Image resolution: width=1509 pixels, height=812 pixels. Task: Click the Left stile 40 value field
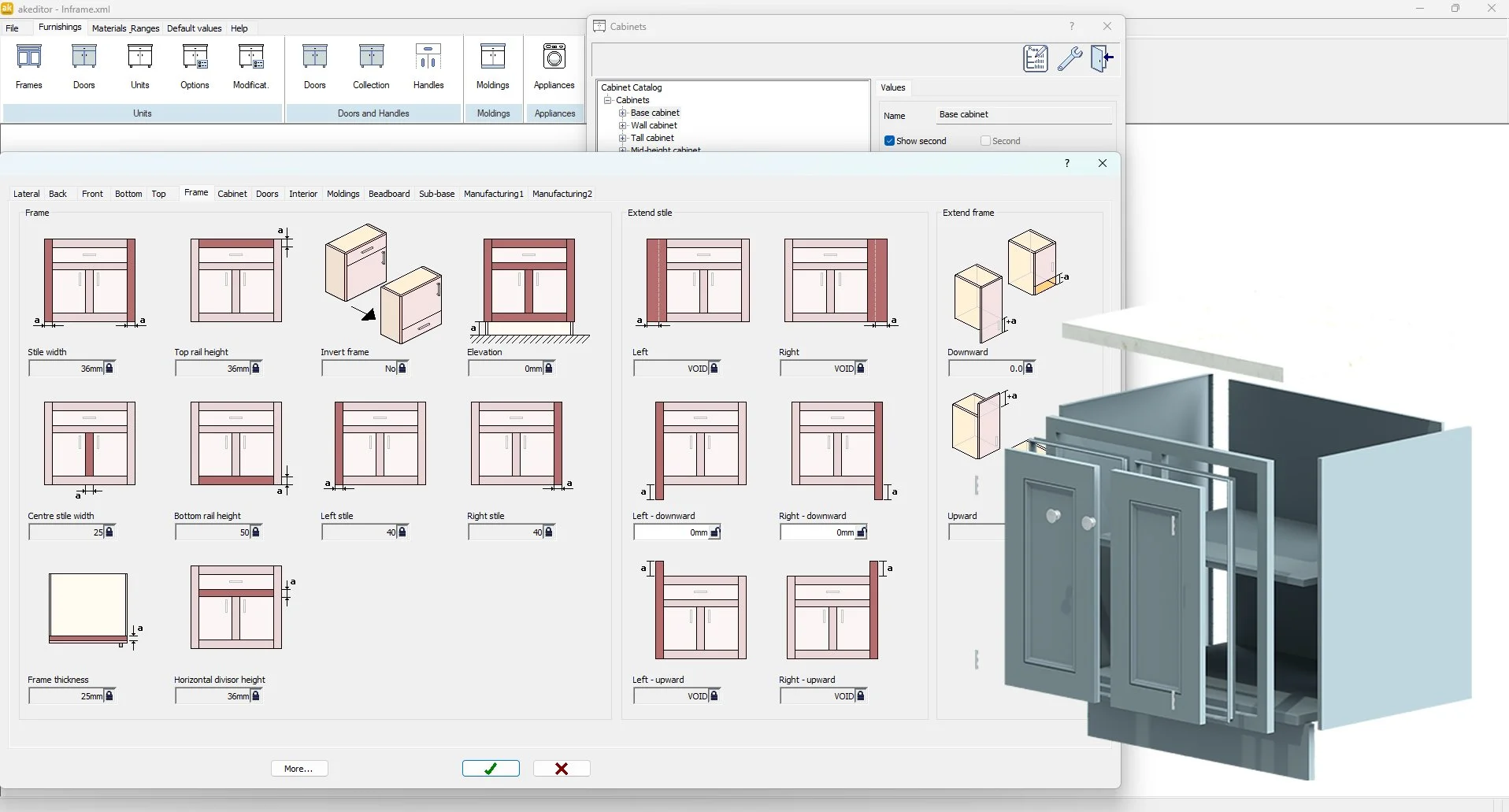(360, 532)
